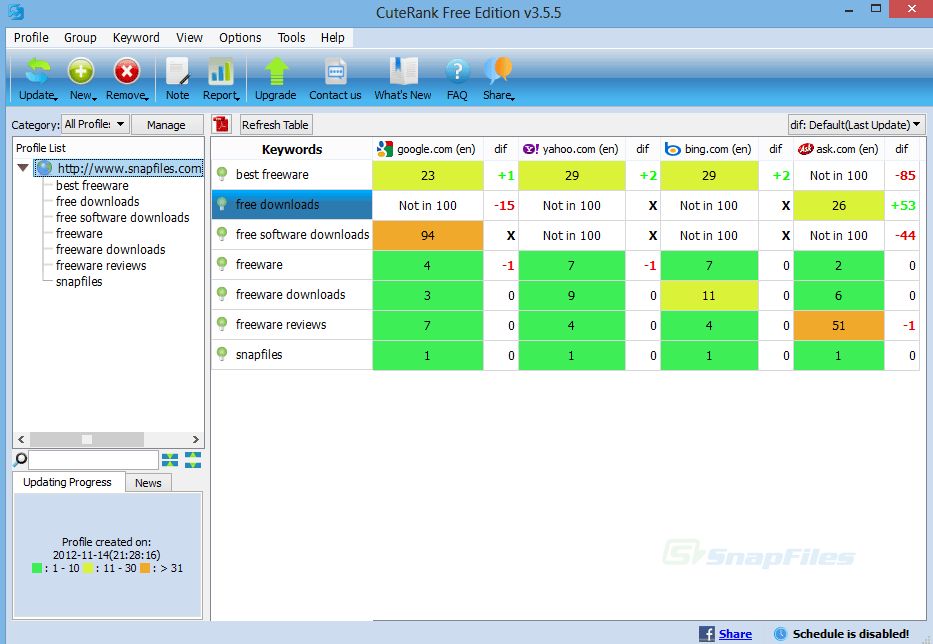Open the New dropdown arrow
This screenshot has height=644, width=933.
tap(95, 98)
